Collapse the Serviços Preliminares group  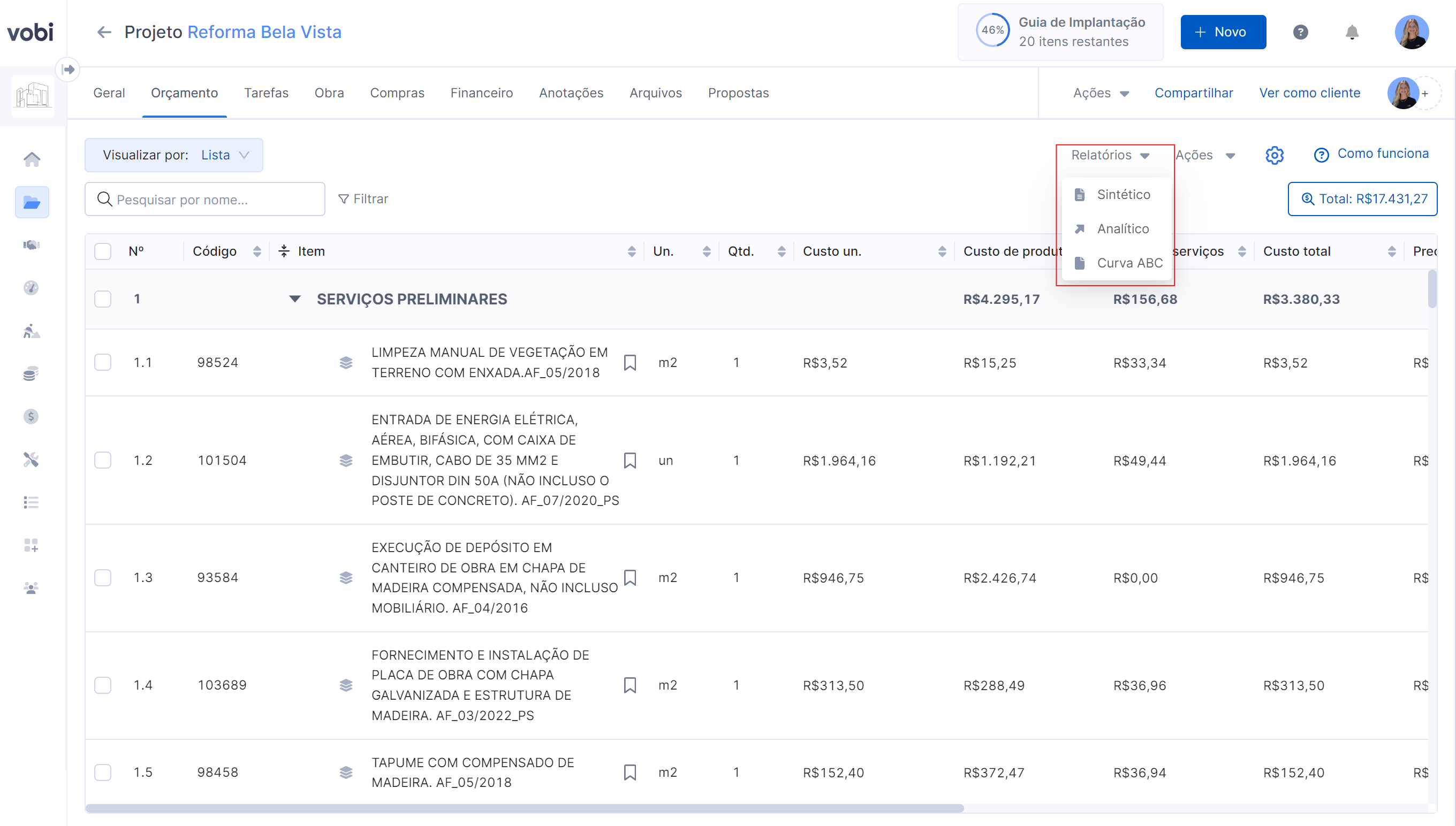tap(294, 299)
